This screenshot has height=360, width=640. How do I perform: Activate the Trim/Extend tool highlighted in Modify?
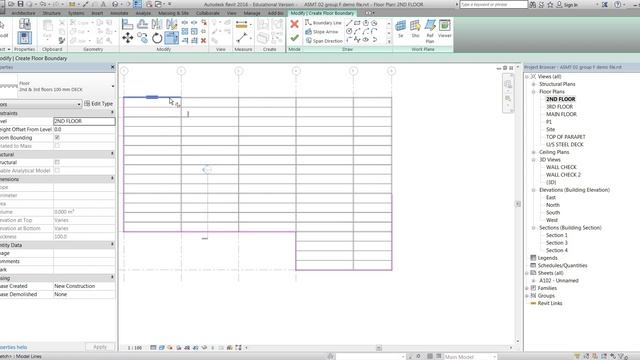(172, 38)
